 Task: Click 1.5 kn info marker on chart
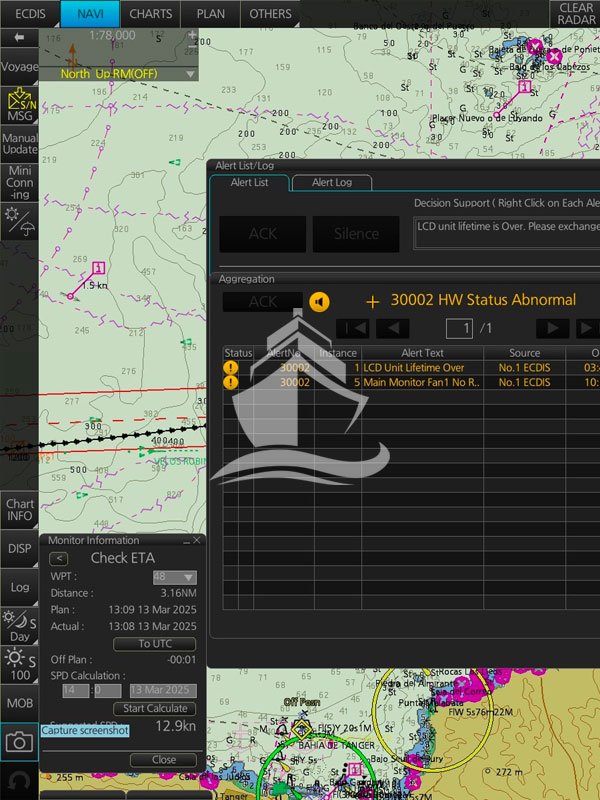coord(98,268)
